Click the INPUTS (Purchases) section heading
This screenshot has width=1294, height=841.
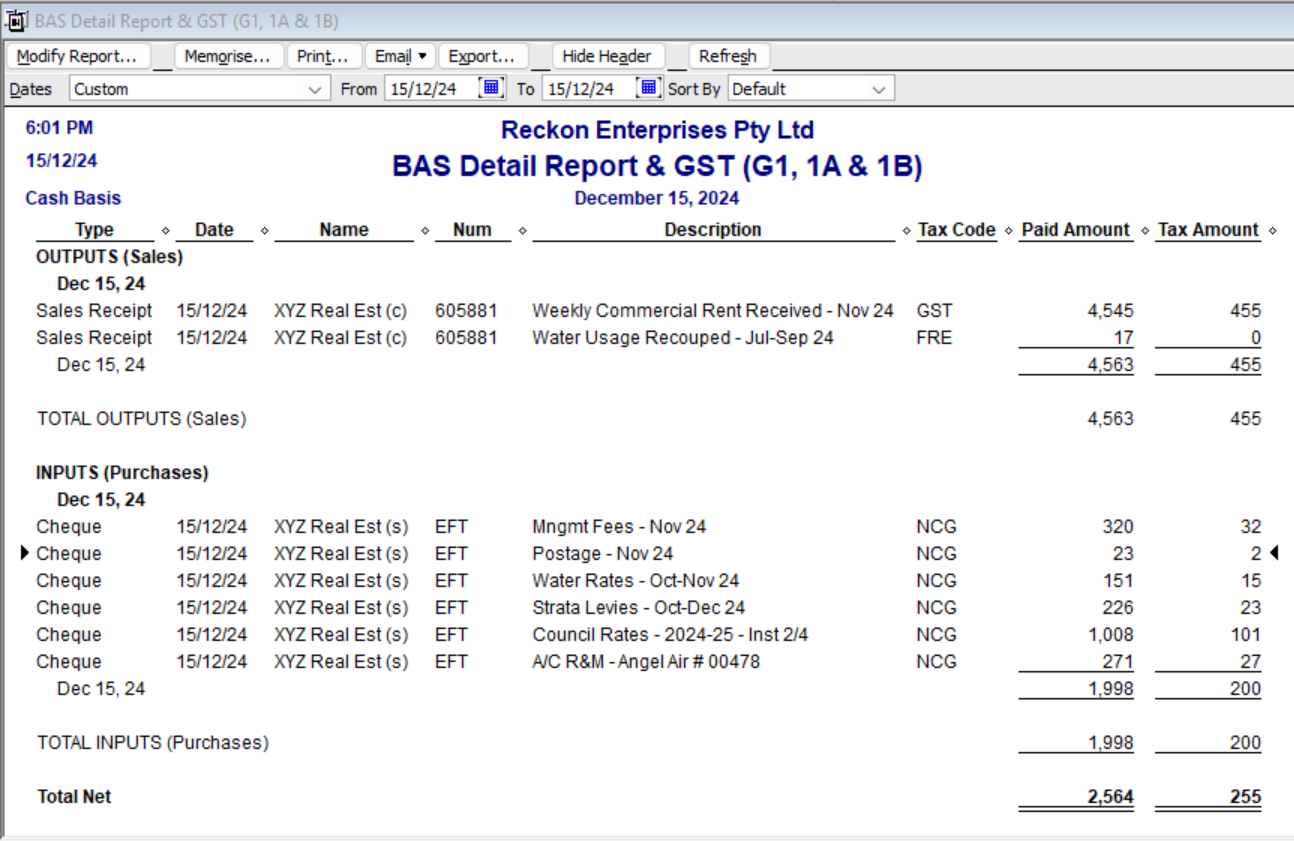click(x=122, y=473)
